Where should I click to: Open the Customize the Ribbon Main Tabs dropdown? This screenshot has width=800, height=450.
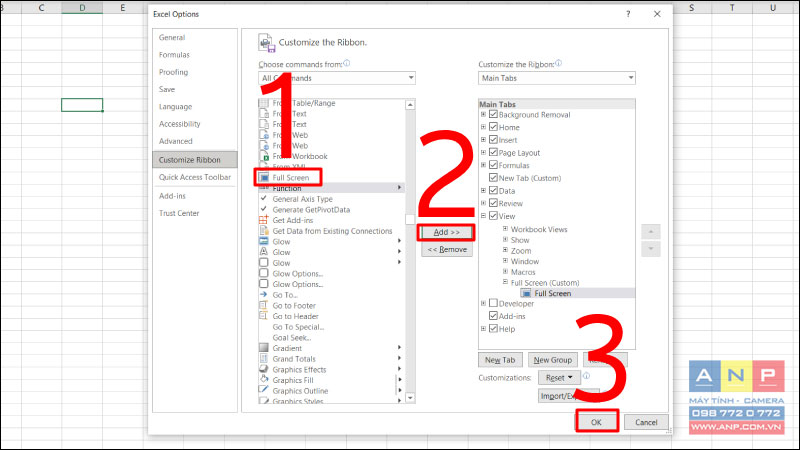coord(557,78)
